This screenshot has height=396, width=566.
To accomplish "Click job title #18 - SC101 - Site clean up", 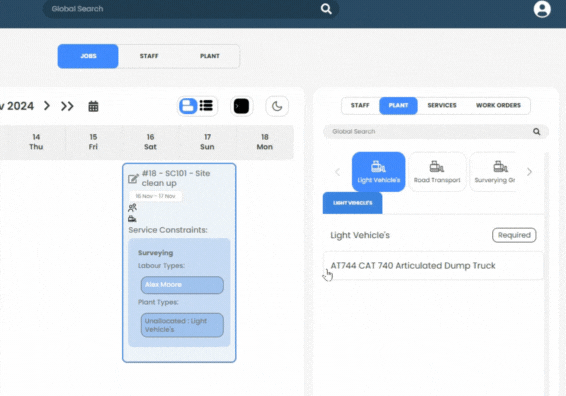I will [x=176, y=178].
